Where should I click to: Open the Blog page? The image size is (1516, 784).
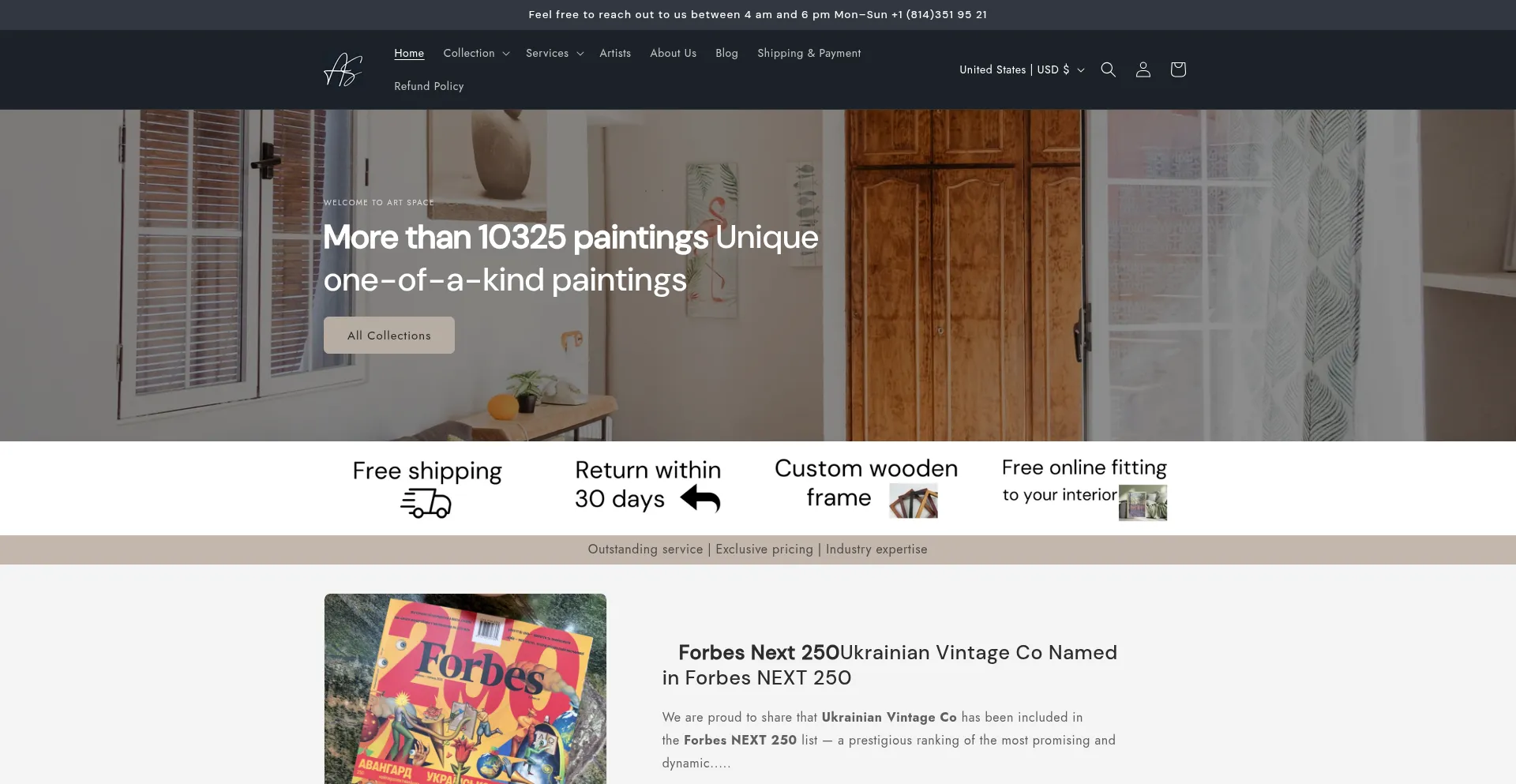pyautogui.click(x=726, y=53)
